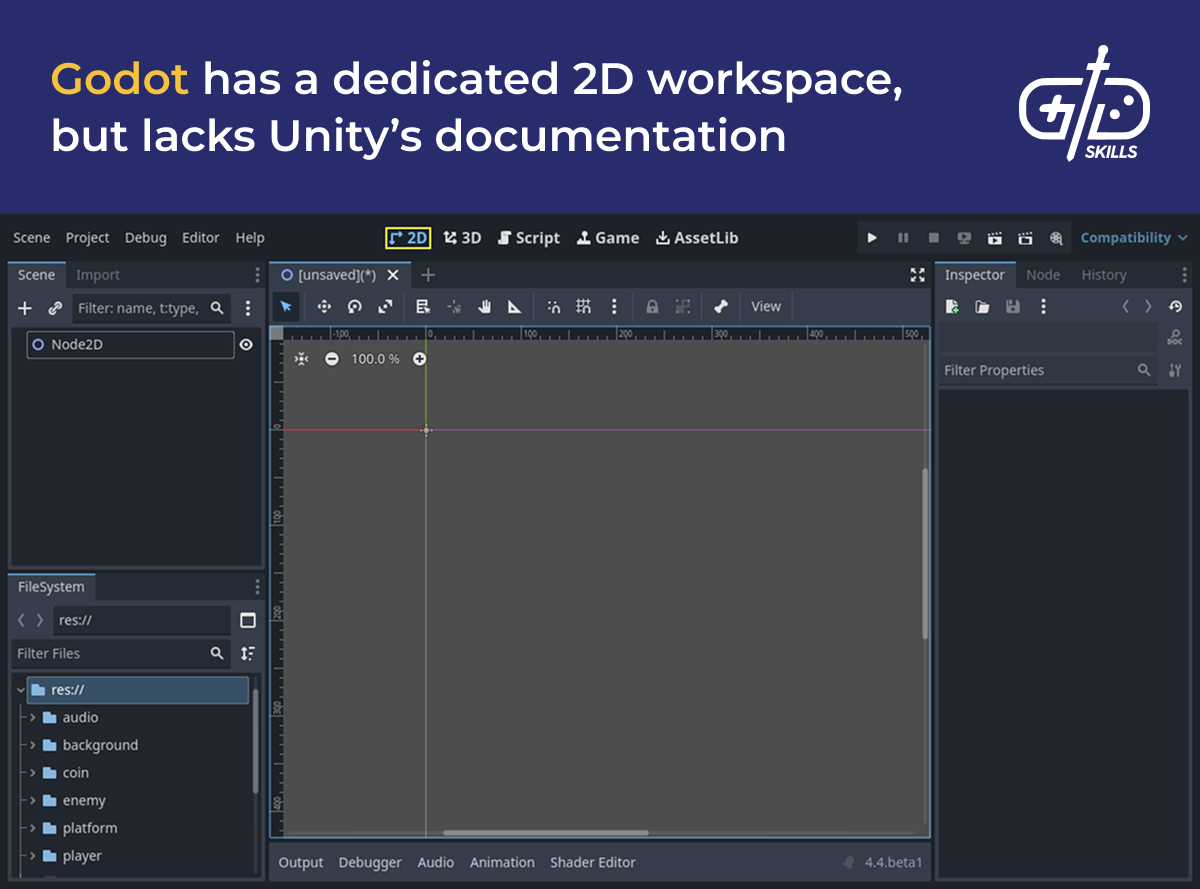Open the Shader Editor bottom panel

click(592, 862)
